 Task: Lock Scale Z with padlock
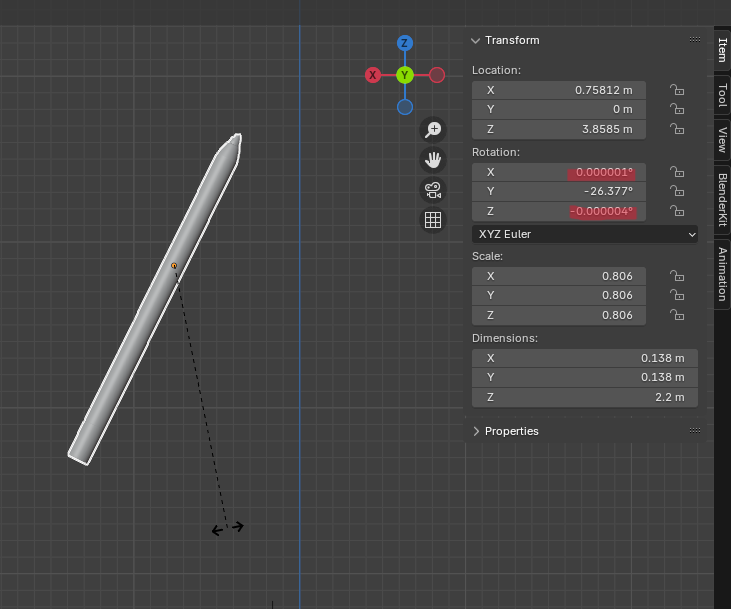click(x=677, y=315)
